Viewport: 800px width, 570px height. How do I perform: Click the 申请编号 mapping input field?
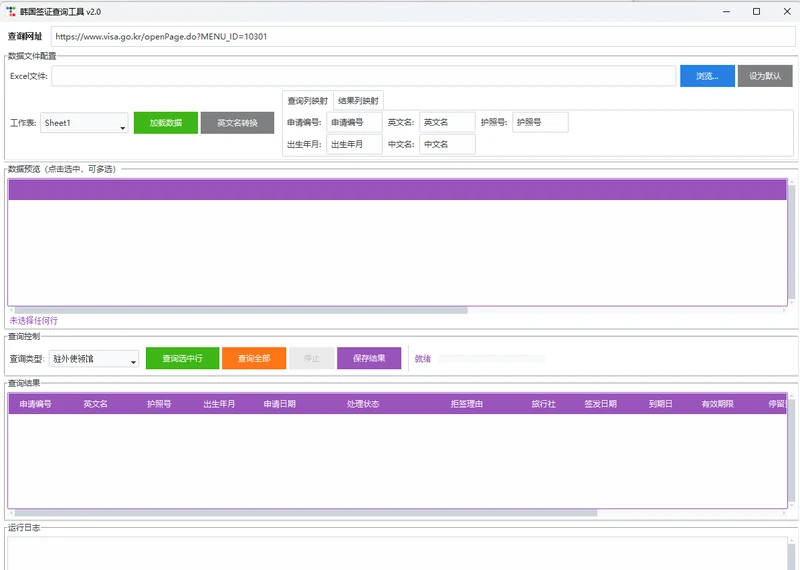[x=354, y=122]
